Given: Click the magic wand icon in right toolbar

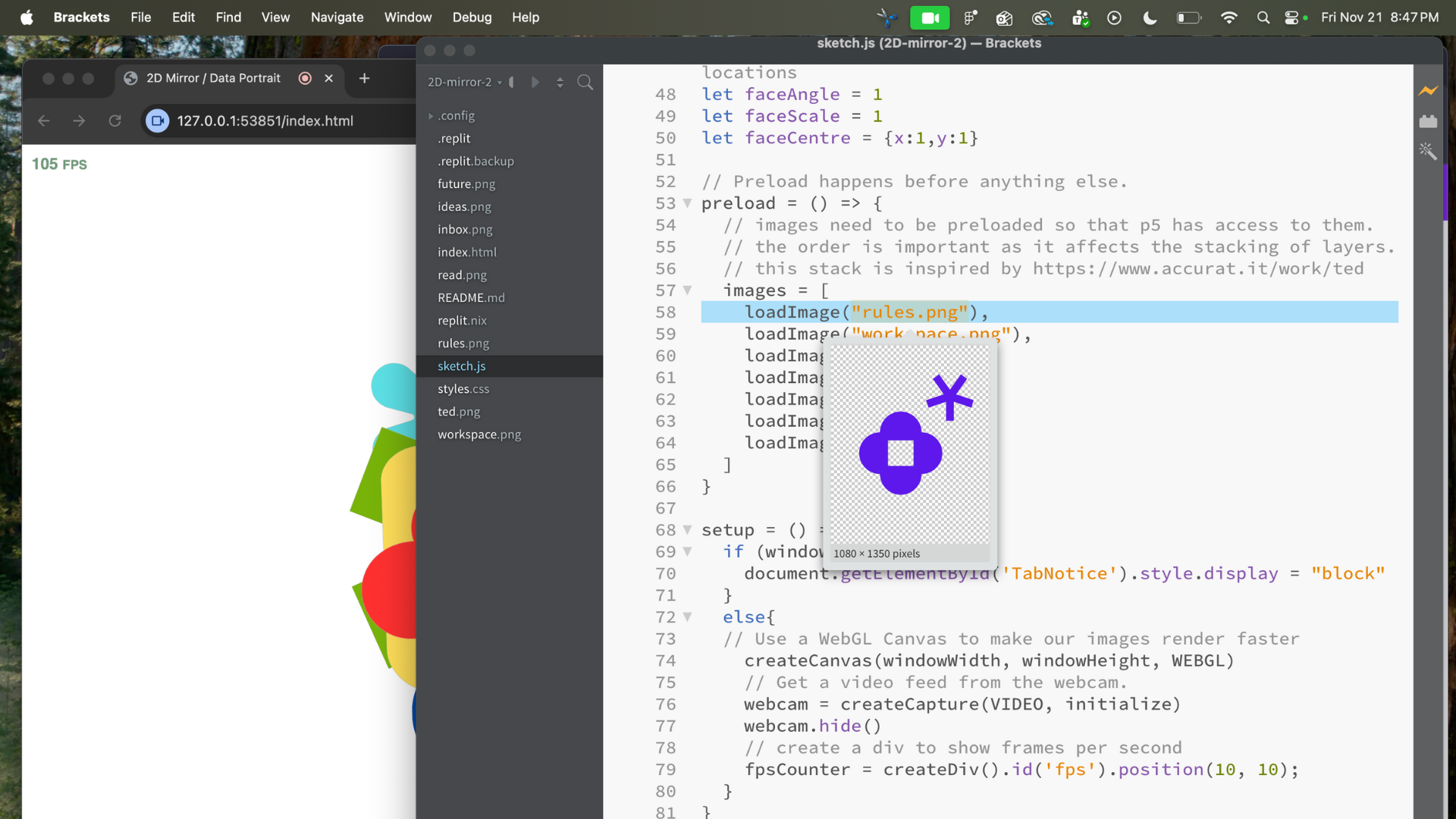Looking at the screenshot, I should tap(1428, 151).
